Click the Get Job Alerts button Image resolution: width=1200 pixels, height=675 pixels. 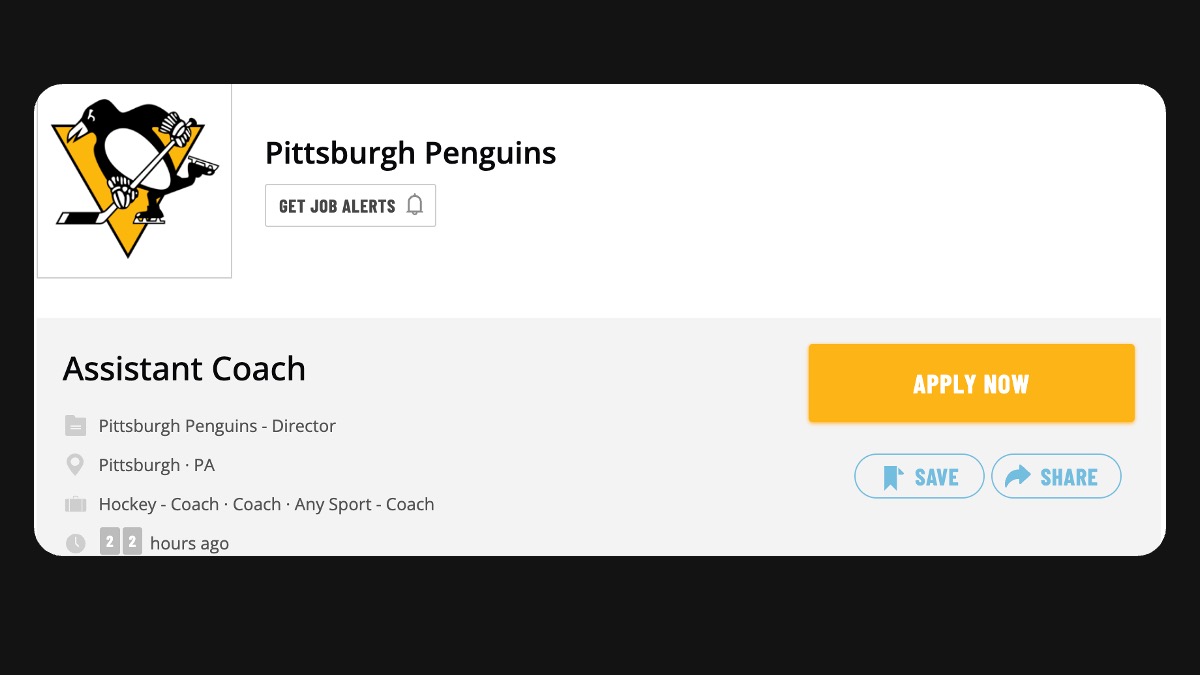[x=350, y=204]
